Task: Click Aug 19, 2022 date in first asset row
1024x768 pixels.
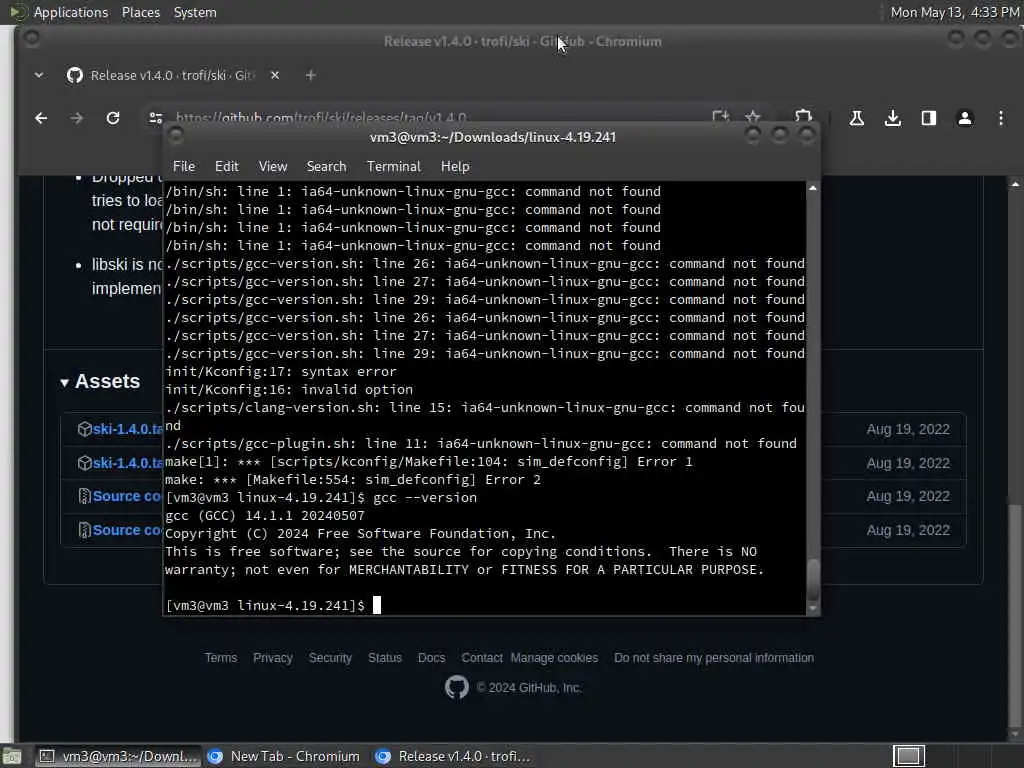Action: tap(908, 429)
